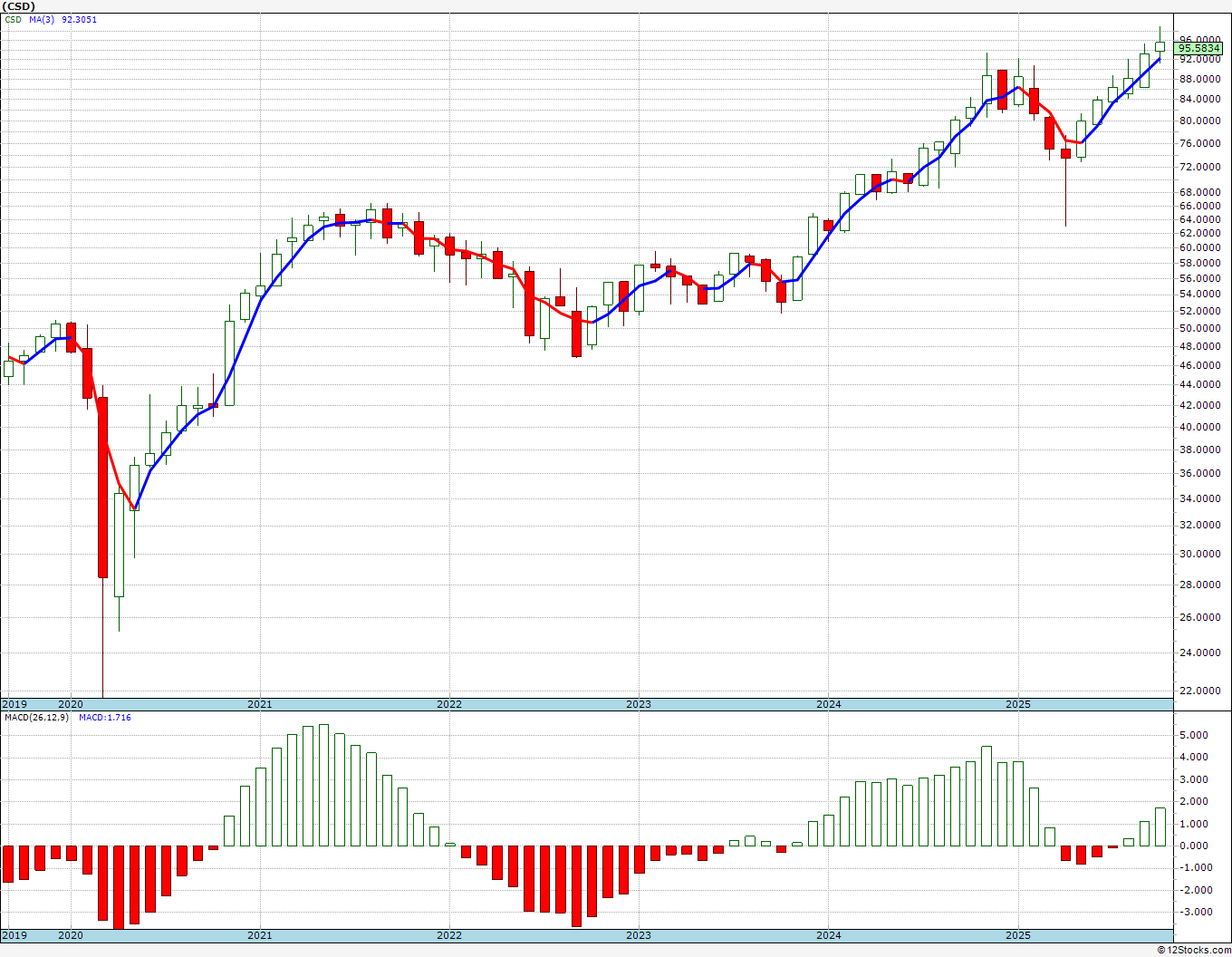Click the 24.0000 price axis label
The height and width of the screenshot is (957, 1232).
[1201, 652]
